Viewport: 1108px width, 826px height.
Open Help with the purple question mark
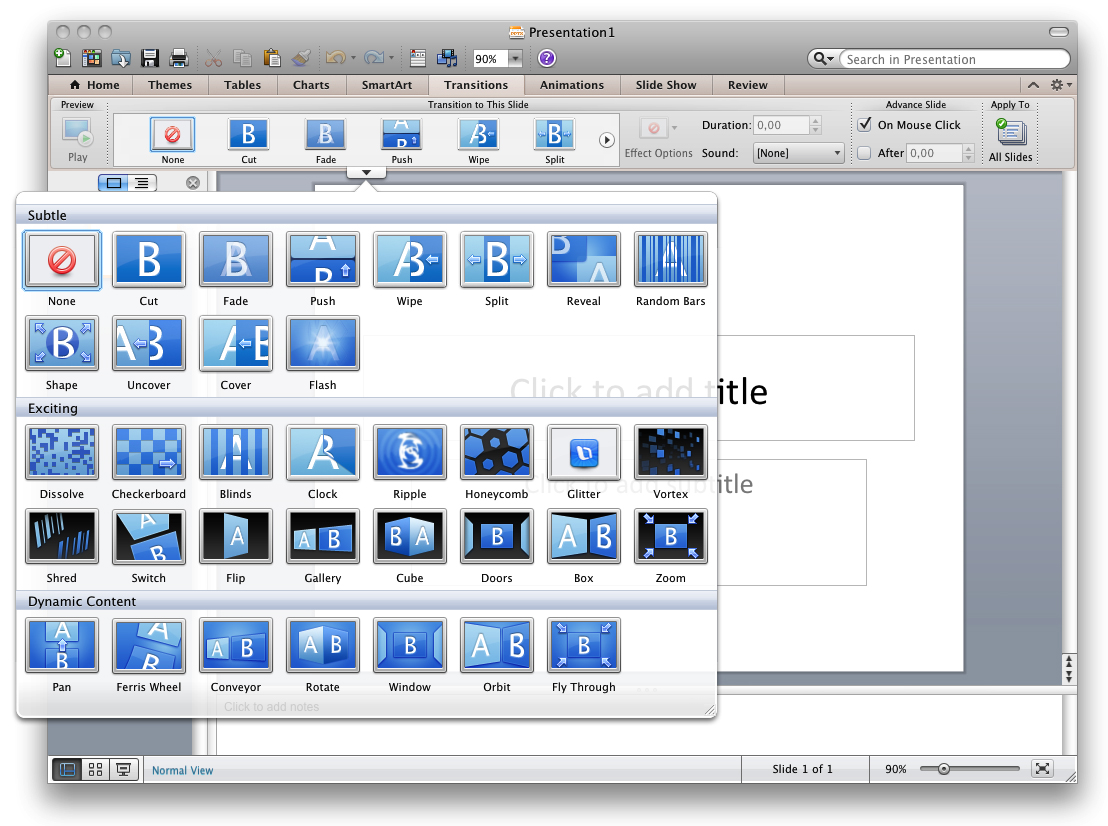click(x=546, y=58)
